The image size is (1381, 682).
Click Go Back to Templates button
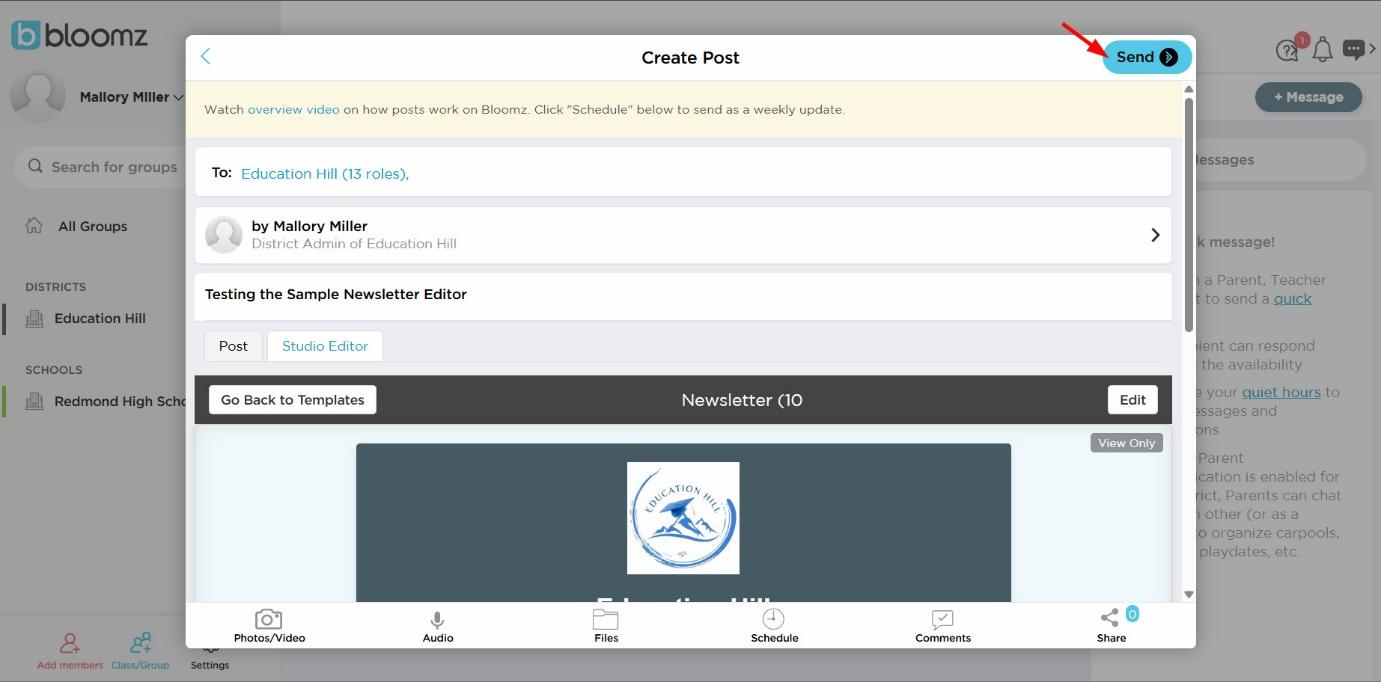[x=292, y=400]
